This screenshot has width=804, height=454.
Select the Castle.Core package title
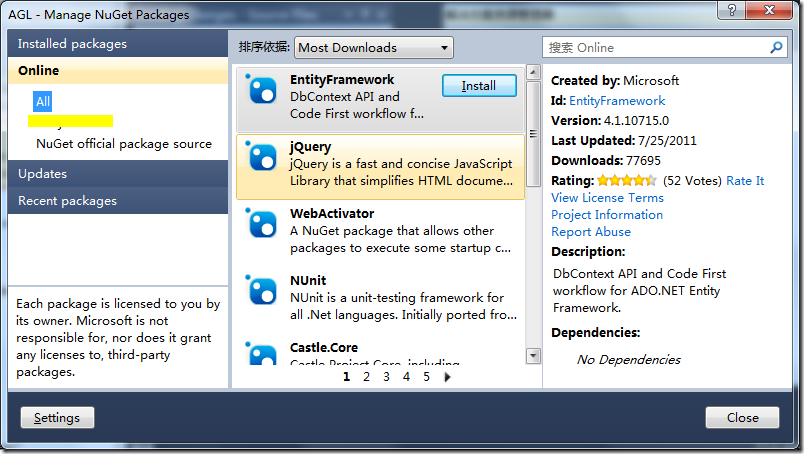click(324, 347)
